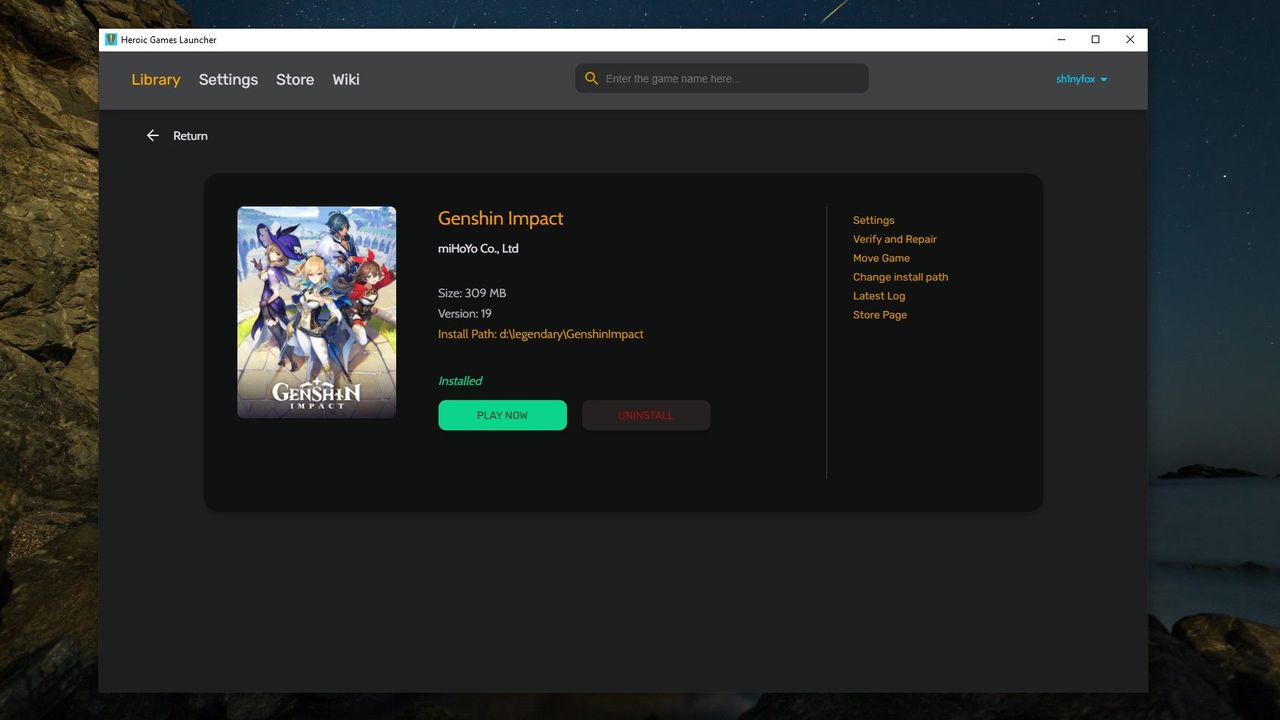Viewport: 1280px width, 720px height.
Task: Click the Size: 309 MB text
Action: pos(472,293)
